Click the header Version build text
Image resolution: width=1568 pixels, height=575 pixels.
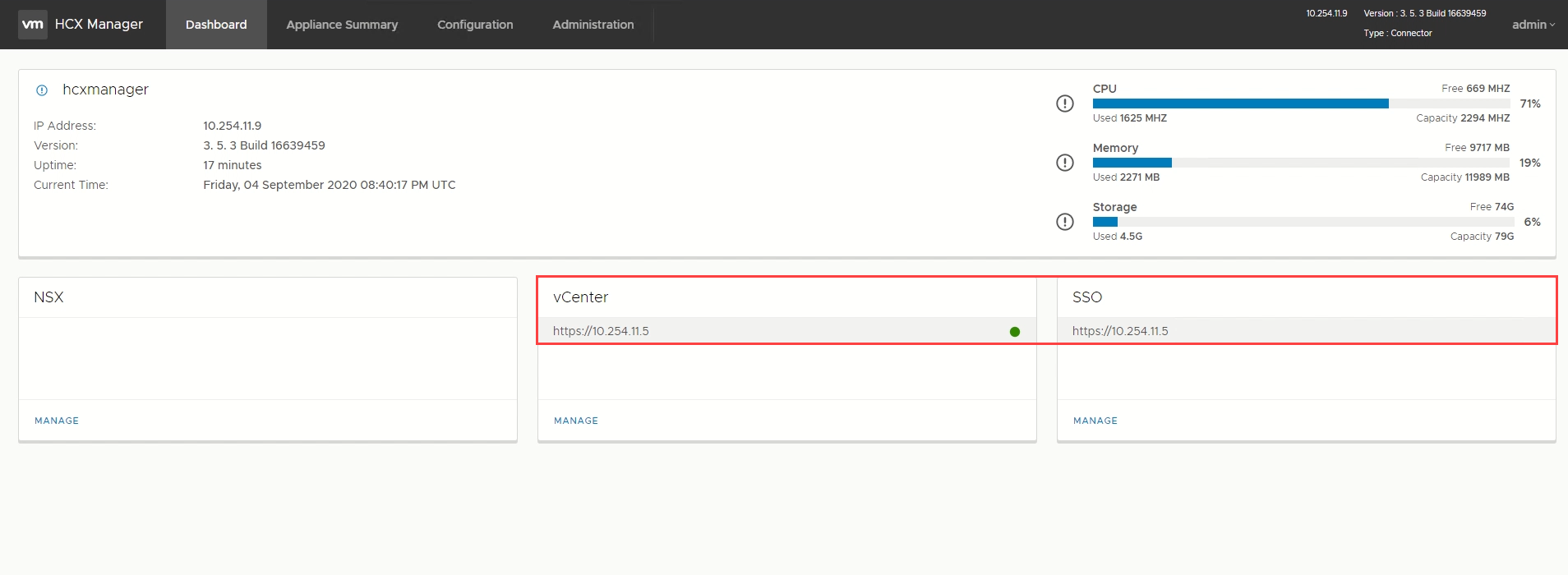click(x=1425, y=13)
